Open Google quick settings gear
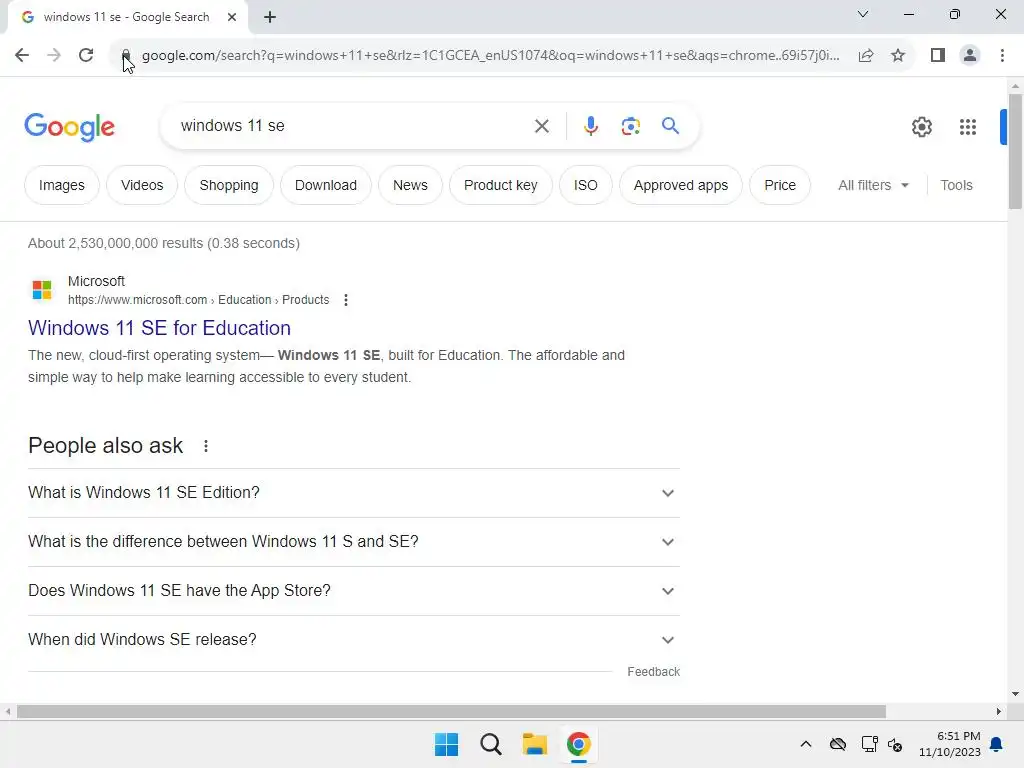The height and width of the screenshot is (768, 1024). (x=921, y=127)
